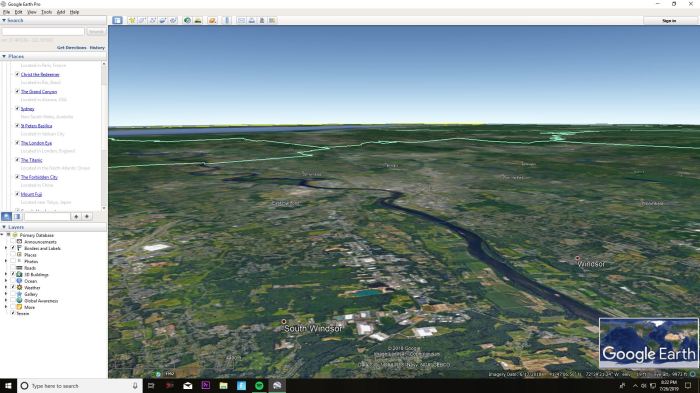This screenshot has height=393, width=700.
Task: Click the sunlight landscape toolbar icon
Action: click(198, 21)
